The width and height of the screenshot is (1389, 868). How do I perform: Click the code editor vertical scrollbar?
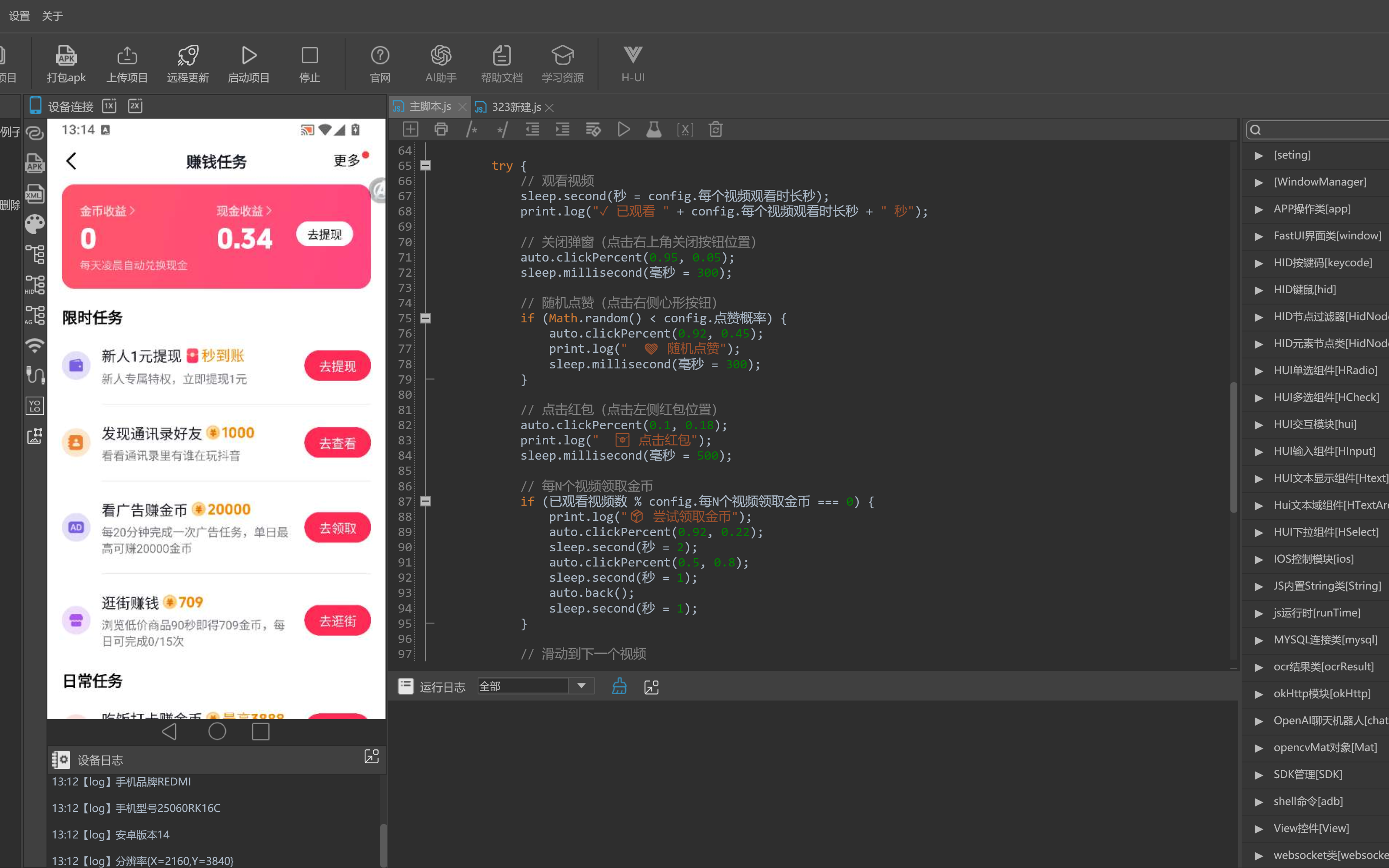pyautogui.click(x=1233, y=448)
